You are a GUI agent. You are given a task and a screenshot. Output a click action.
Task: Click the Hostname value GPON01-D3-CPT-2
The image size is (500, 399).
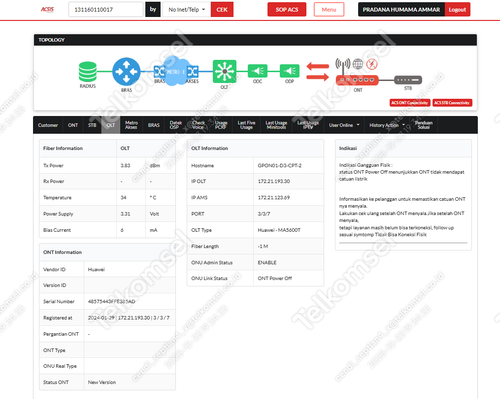(279, 165)
